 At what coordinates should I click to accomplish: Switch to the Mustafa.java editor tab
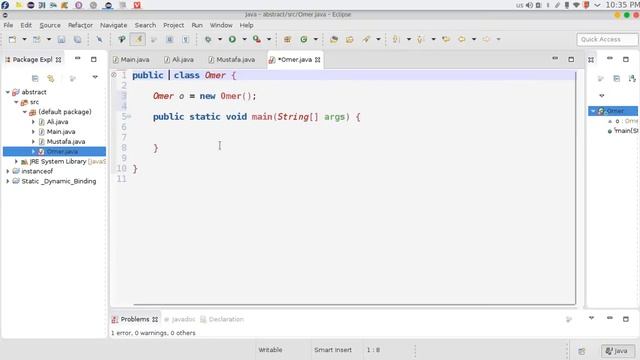click(231, 60)
